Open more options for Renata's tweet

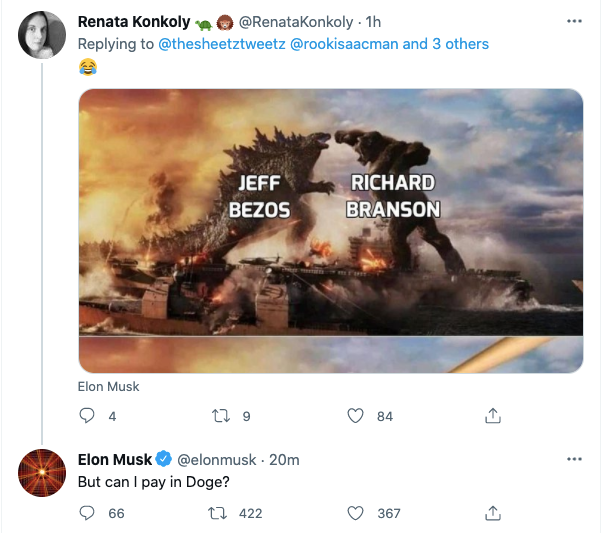574,22
